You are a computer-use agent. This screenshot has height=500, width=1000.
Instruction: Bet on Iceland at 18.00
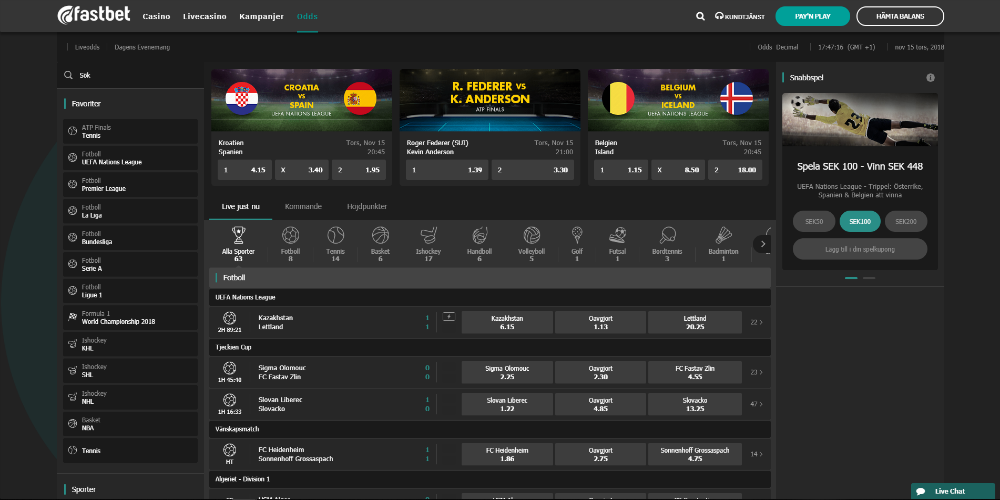coord(735,170)
